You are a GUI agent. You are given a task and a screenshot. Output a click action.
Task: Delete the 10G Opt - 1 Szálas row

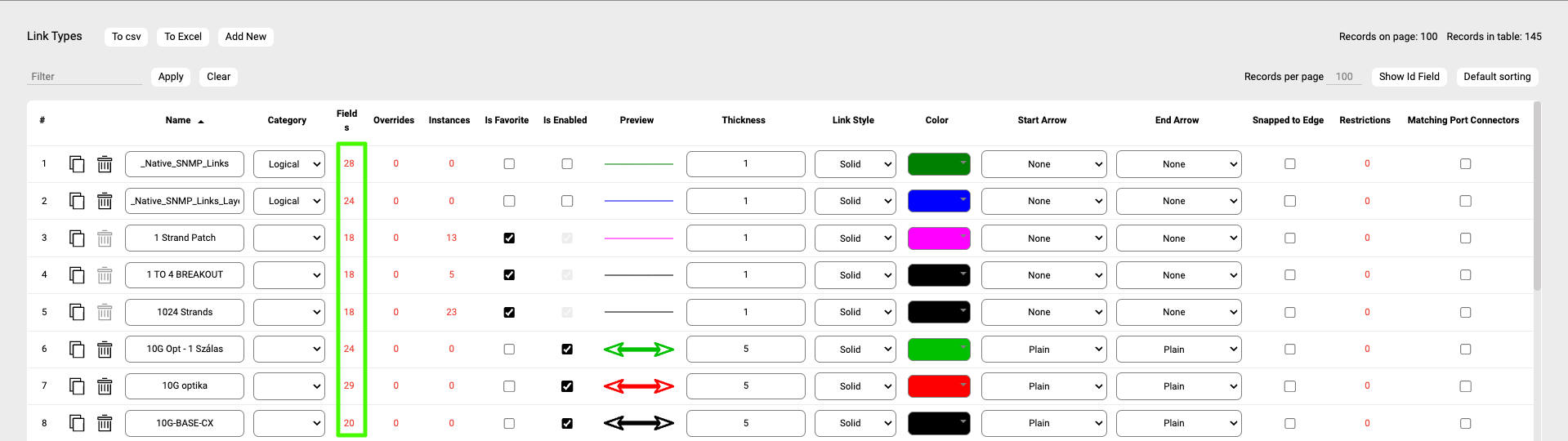[105, 350]
